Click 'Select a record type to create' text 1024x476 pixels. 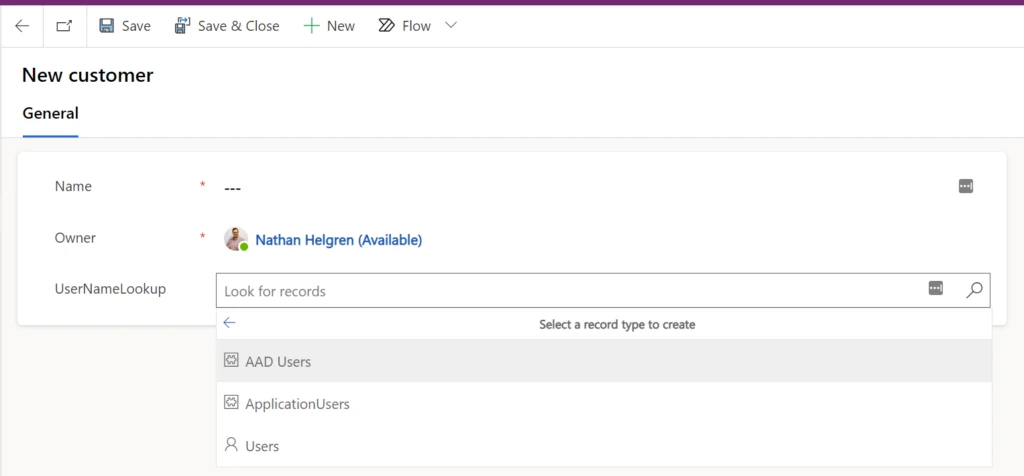coord(617,324)
